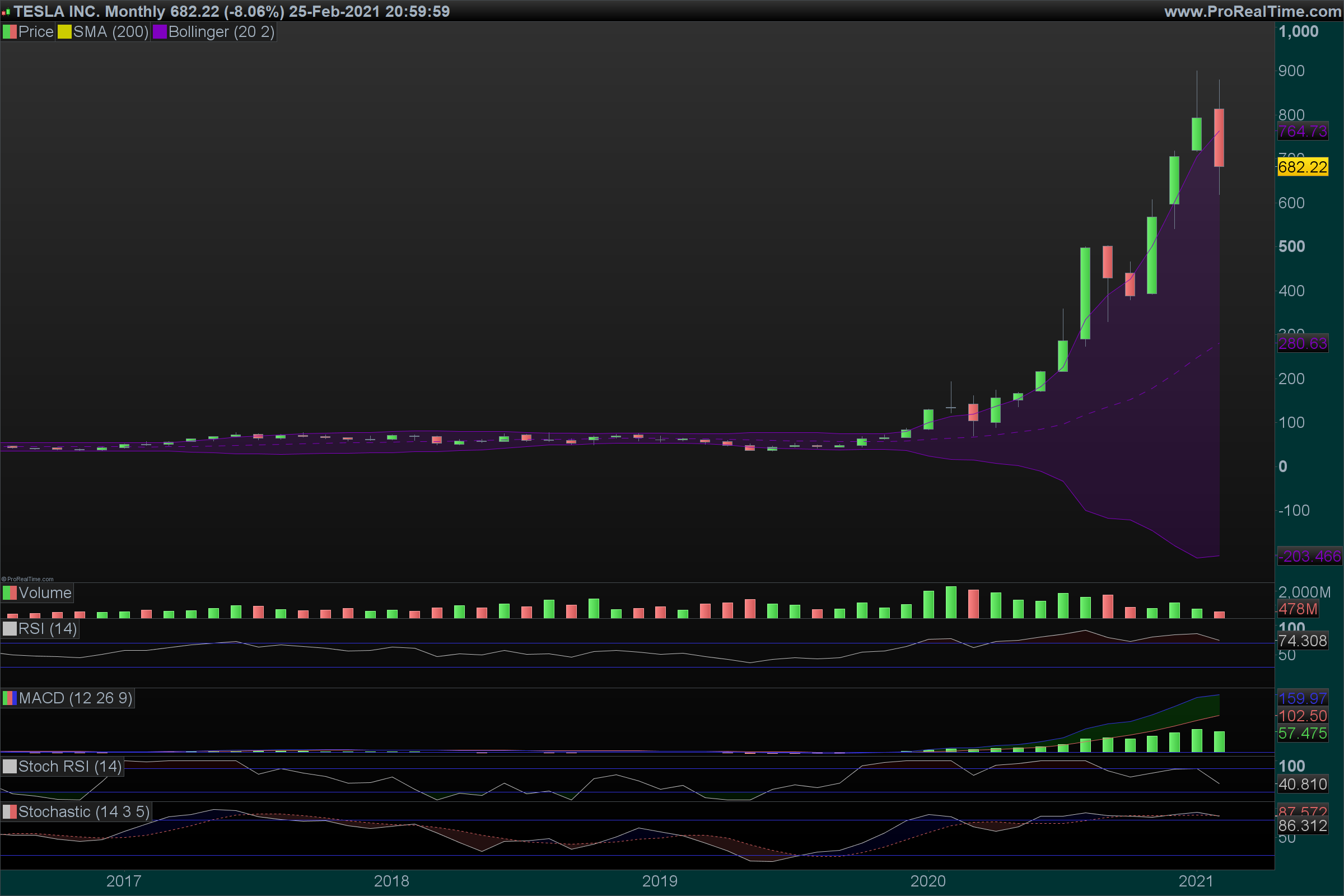The width and height of the screenshot is (1344, 896).
Task: Click the 2018 year marker on time axis
Action: pos(391,880)
